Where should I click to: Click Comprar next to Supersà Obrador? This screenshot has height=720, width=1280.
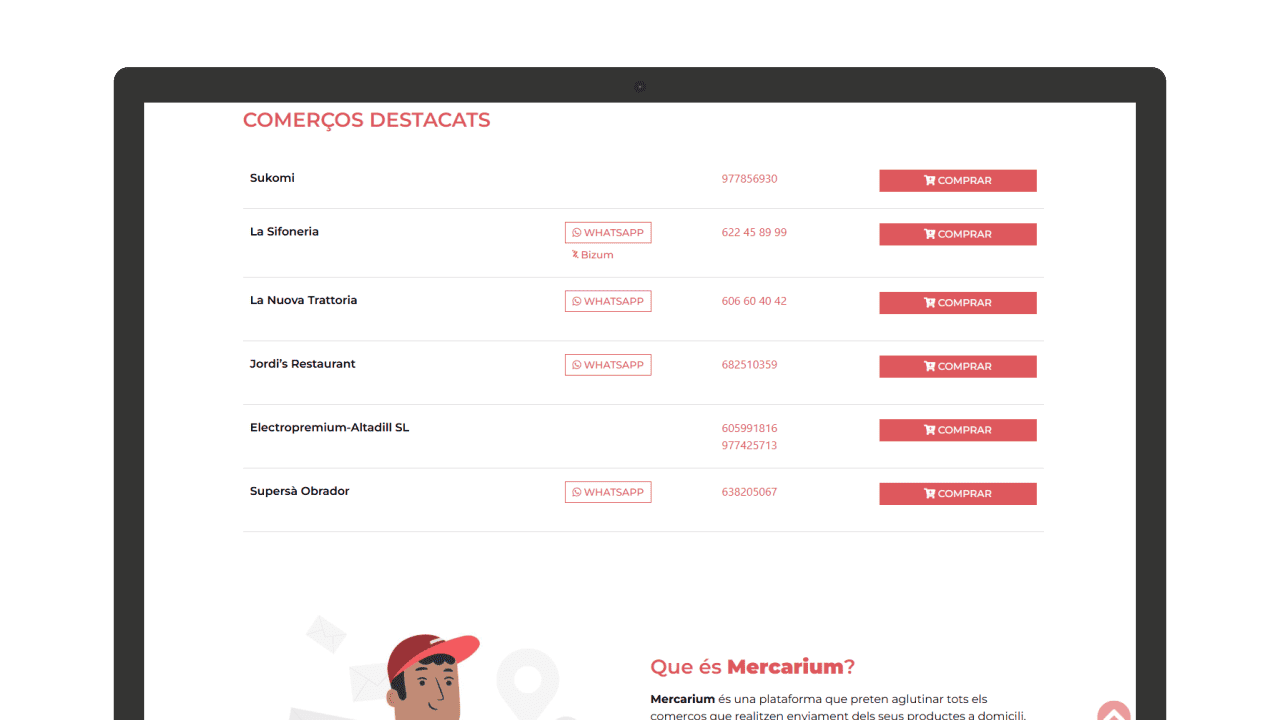tap(958, 494)
